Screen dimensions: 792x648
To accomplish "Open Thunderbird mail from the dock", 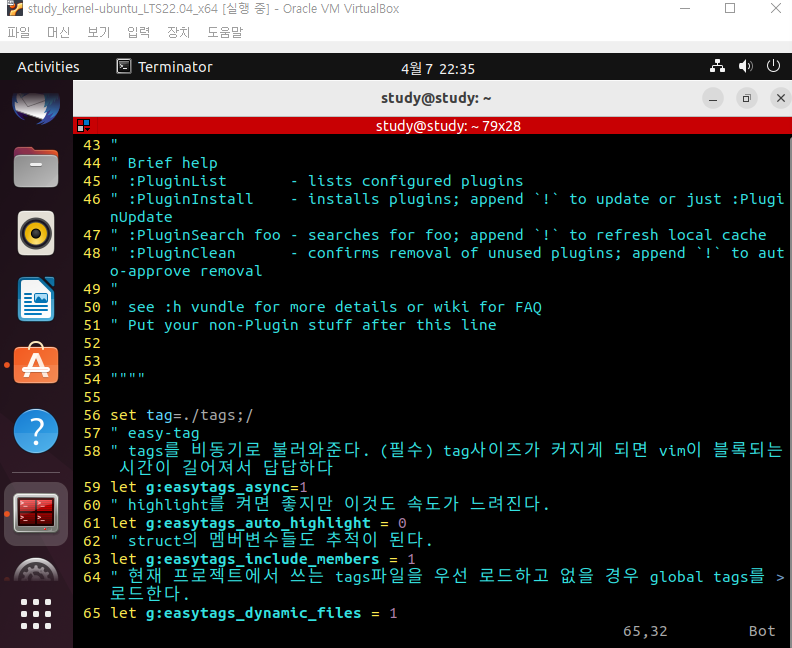I will point(36,107).
